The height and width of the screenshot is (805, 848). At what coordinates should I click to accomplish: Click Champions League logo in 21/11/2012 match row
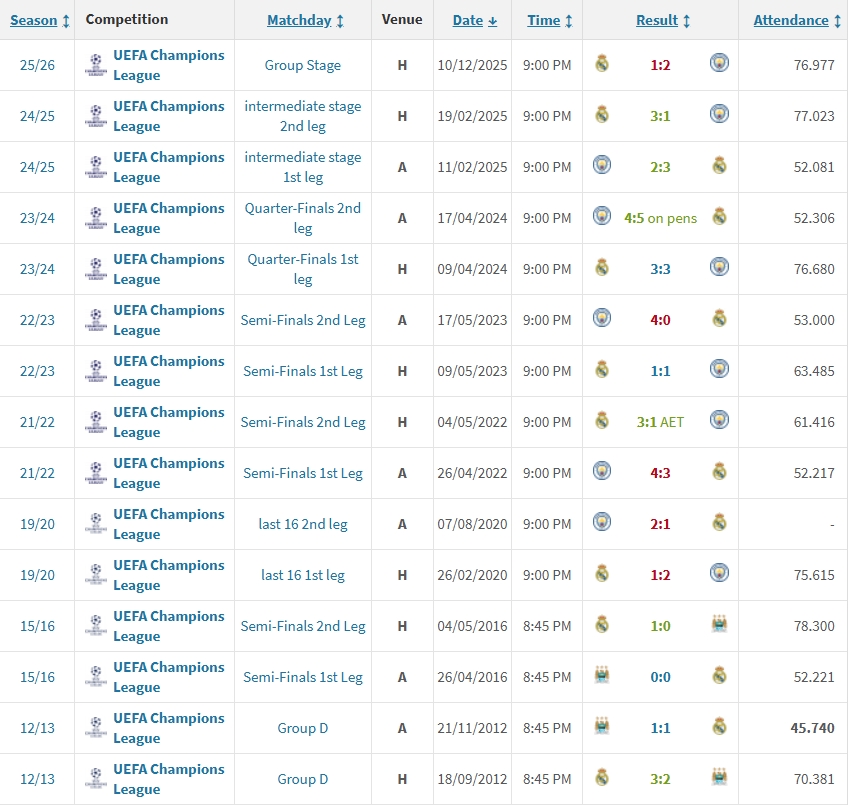95,728
